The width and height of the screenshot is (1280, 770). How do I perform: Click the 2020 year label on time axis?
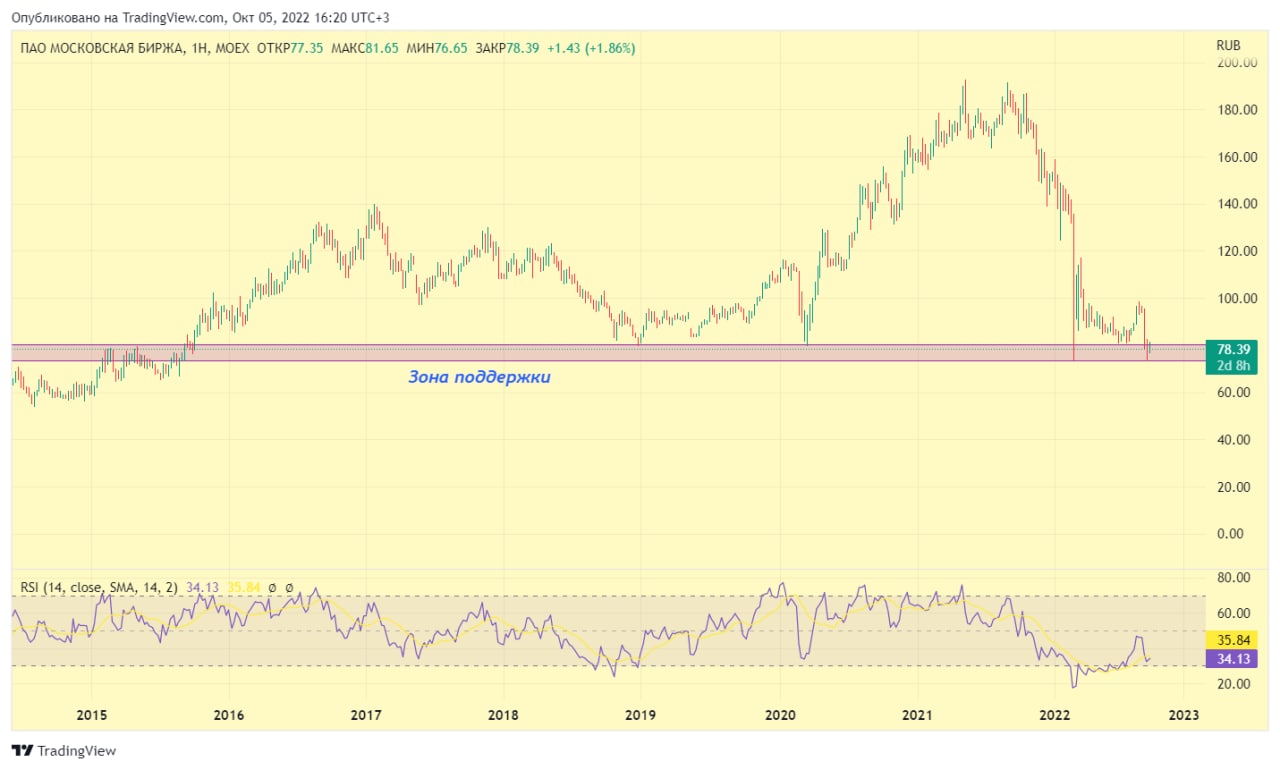tap(779, 715)
